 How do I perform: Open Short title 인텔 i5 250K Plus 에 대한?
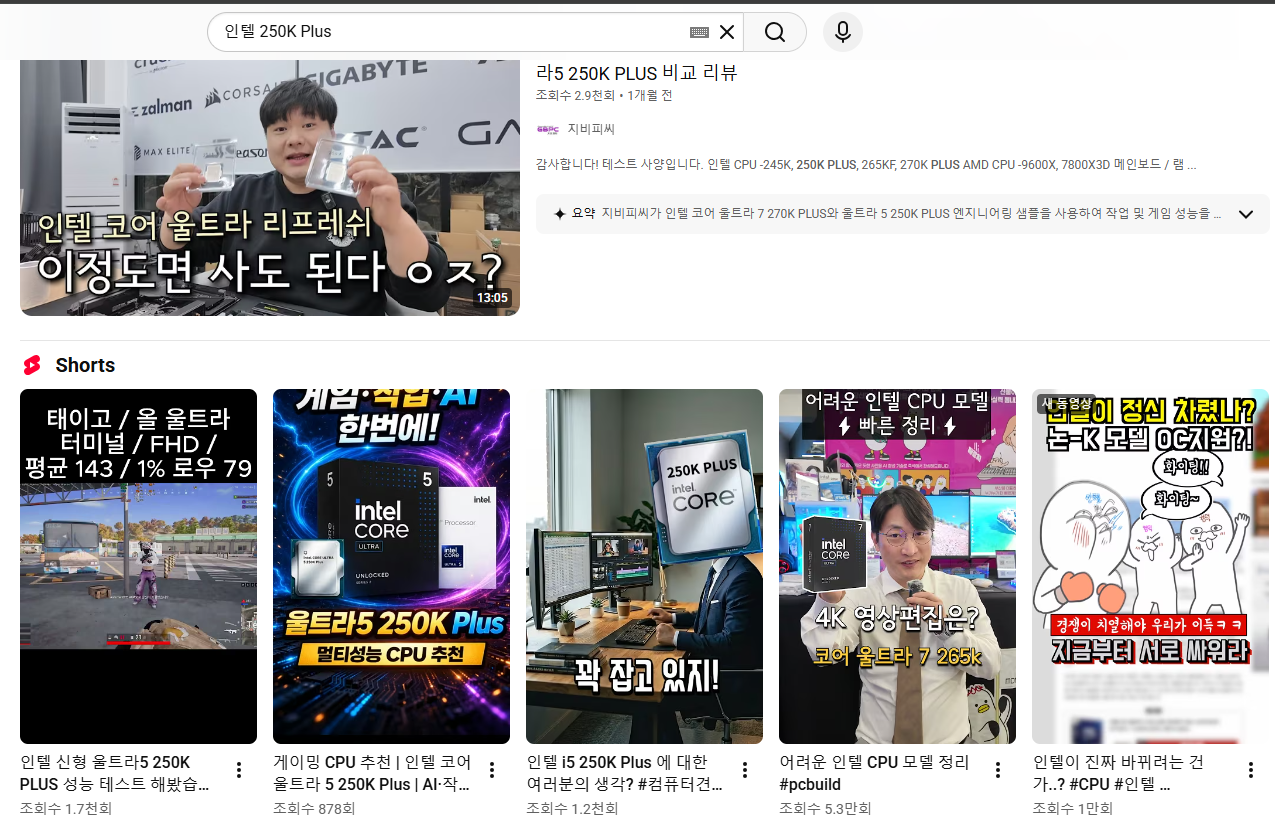[625, 773]
